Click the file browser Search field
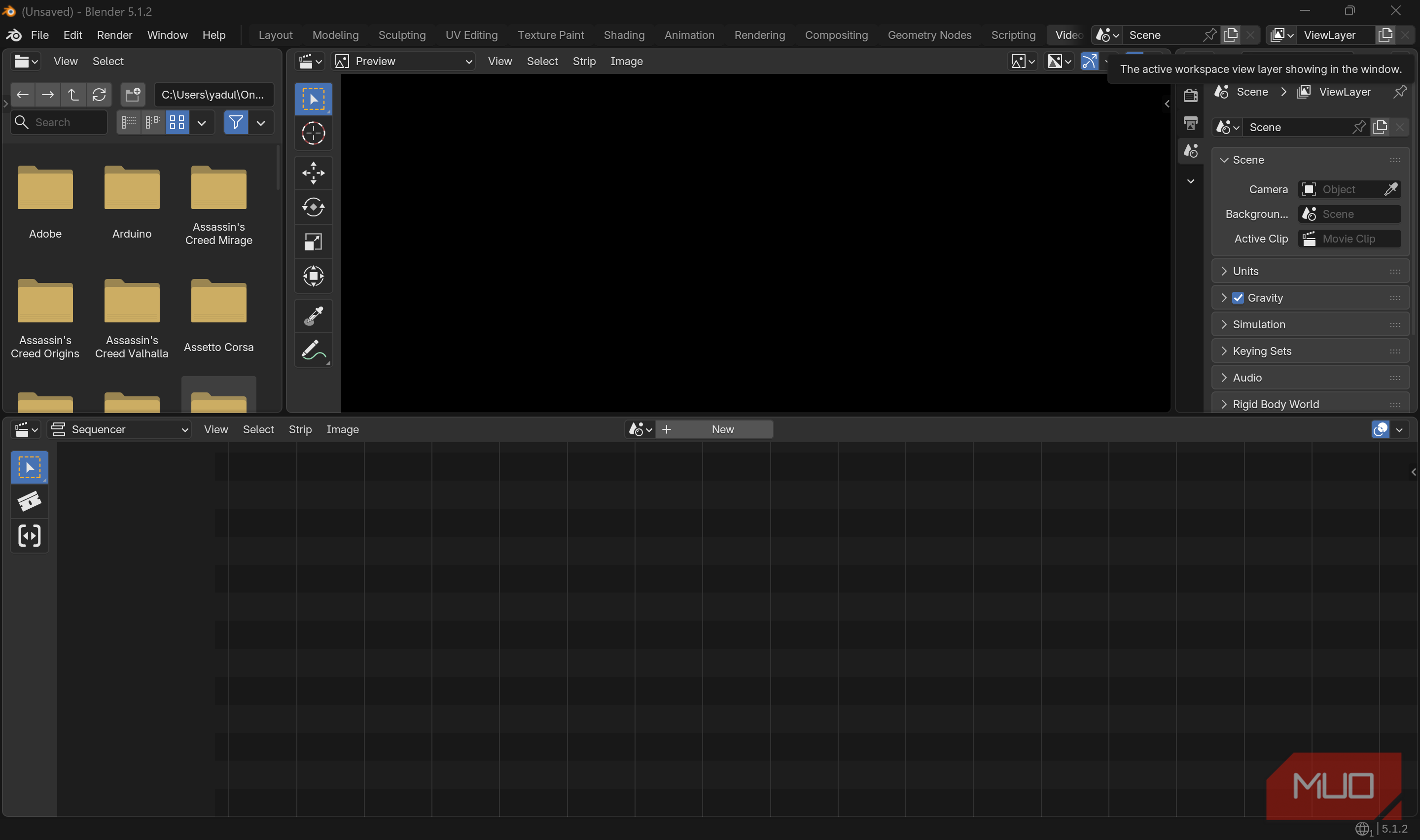The height and width of the screenshot is (840, 1420). coord(59,122)
